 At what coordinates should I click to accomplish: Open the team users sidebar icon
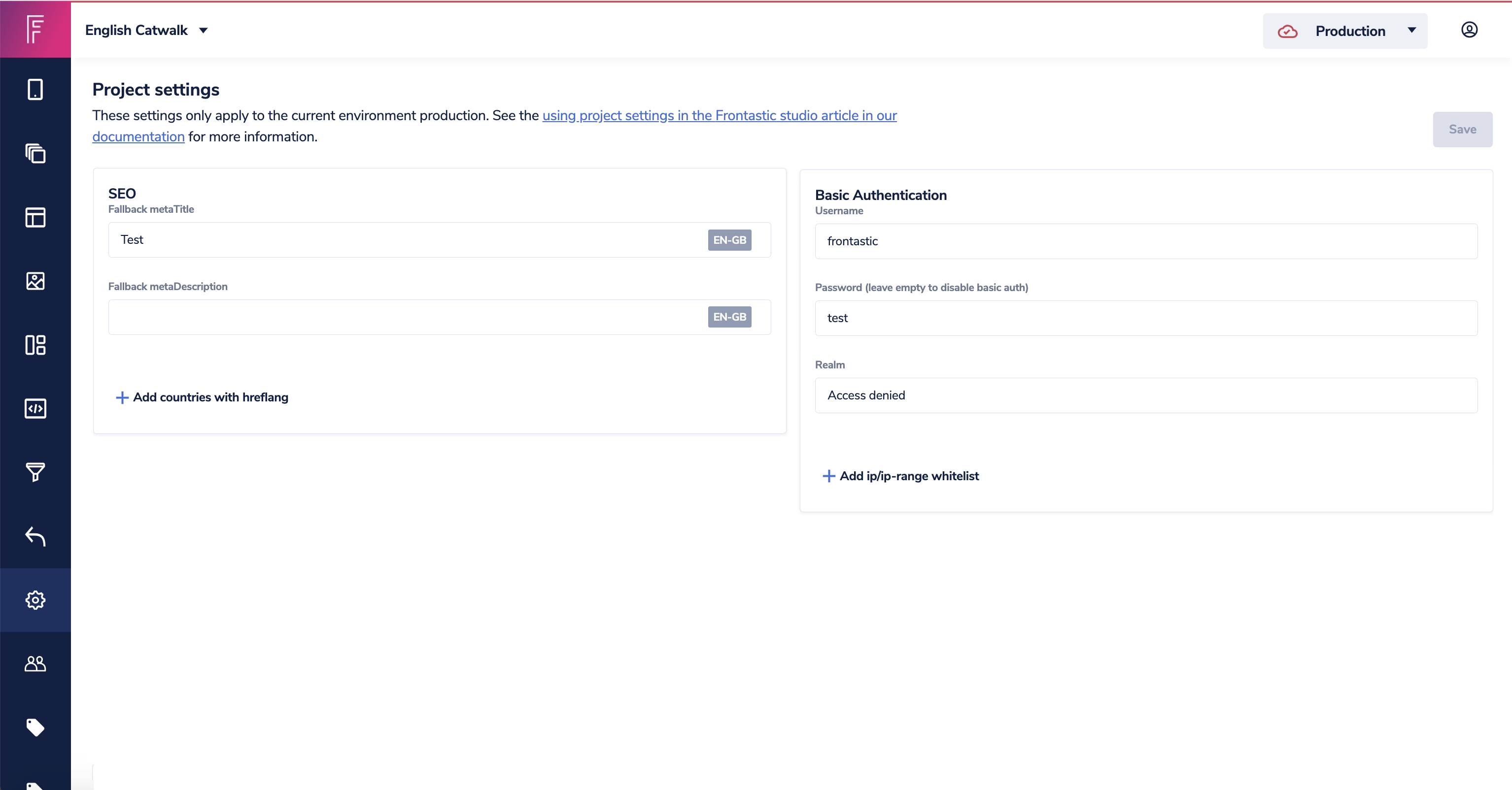(35, 663)
